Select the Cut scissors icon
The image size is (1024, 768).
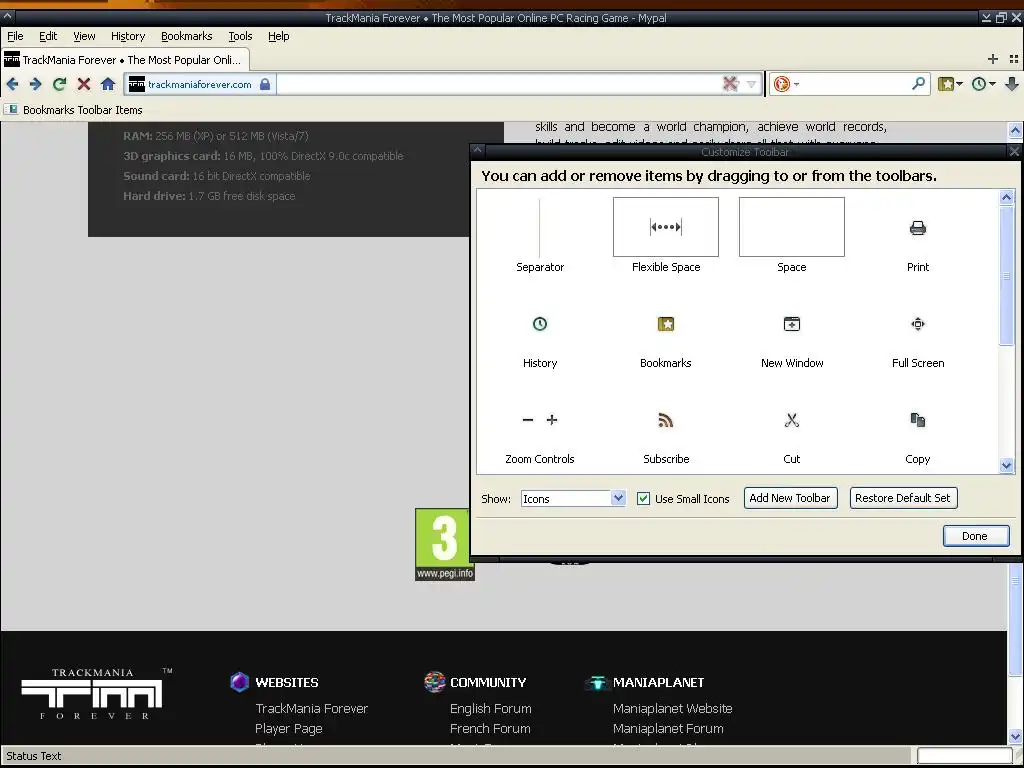pyautogui.click(x=792, y=420)
